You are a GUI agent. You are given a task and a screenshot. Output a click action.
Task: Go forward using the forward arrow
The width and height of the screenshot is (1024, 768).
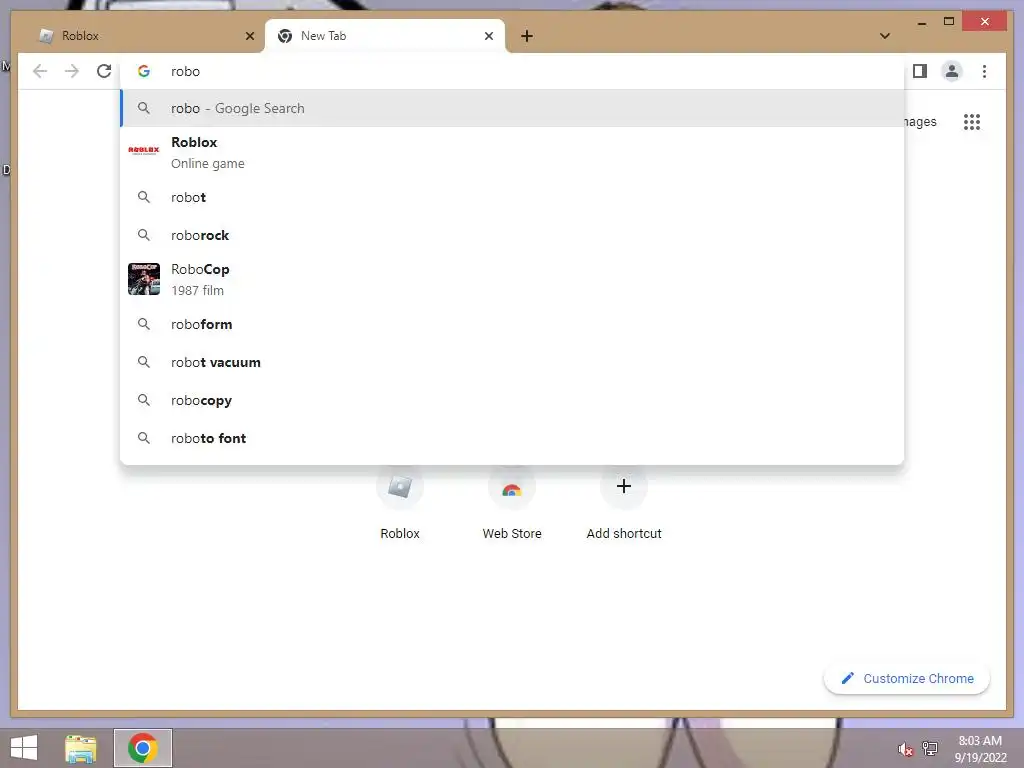(72, 71)
